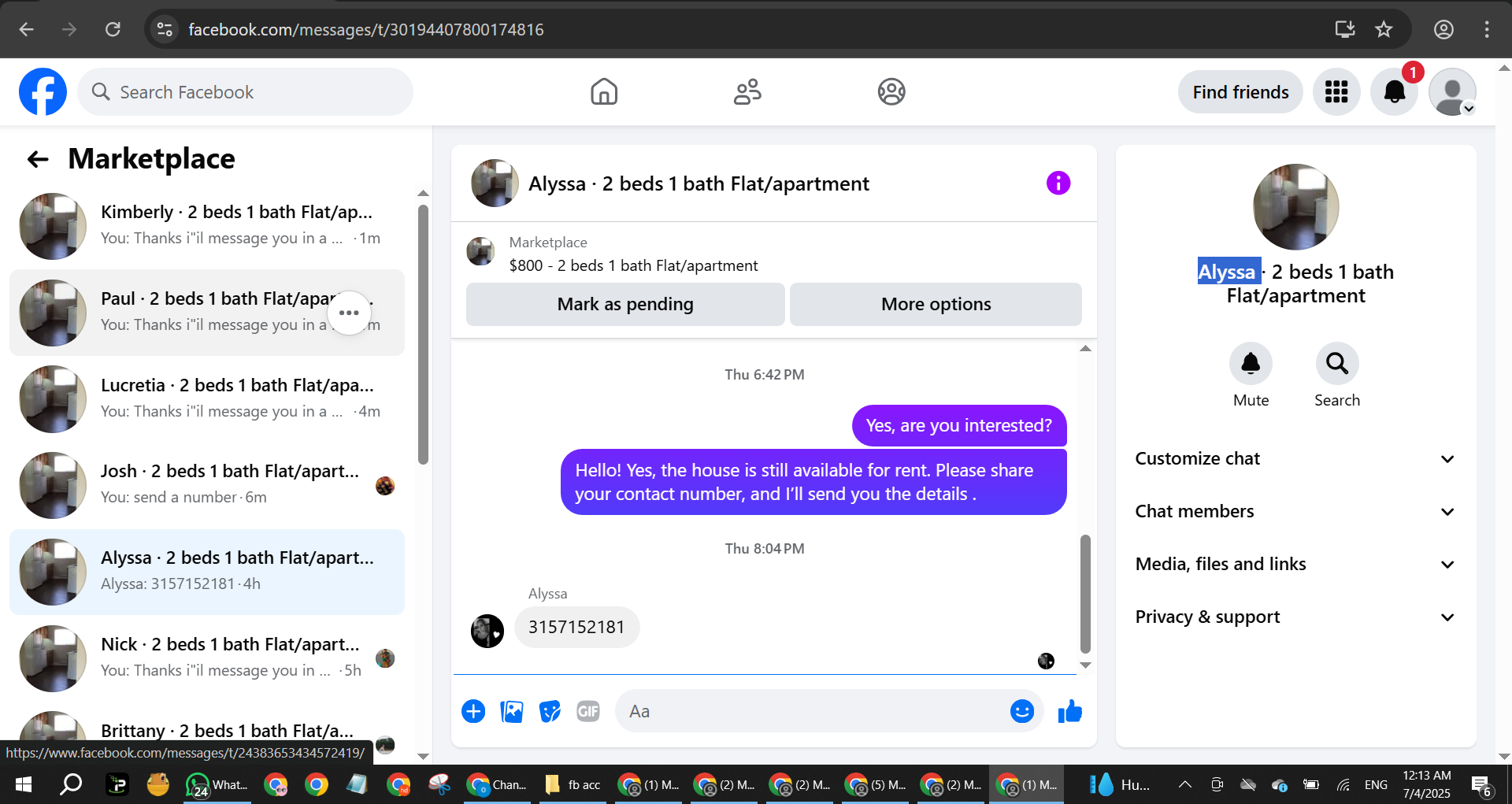This screenshot has height=804, width=1512.
Task: Attach a photo file icon
Action: pyautogui.click(x=512, y=711)
